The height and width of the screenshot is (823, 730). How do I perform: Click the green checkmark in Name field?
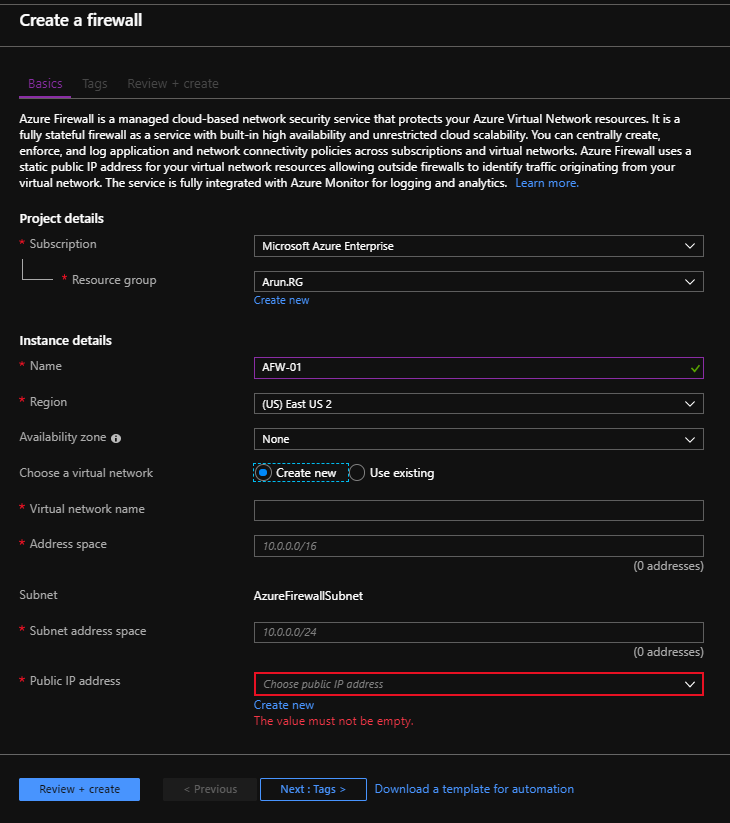(x=695, y=368)
